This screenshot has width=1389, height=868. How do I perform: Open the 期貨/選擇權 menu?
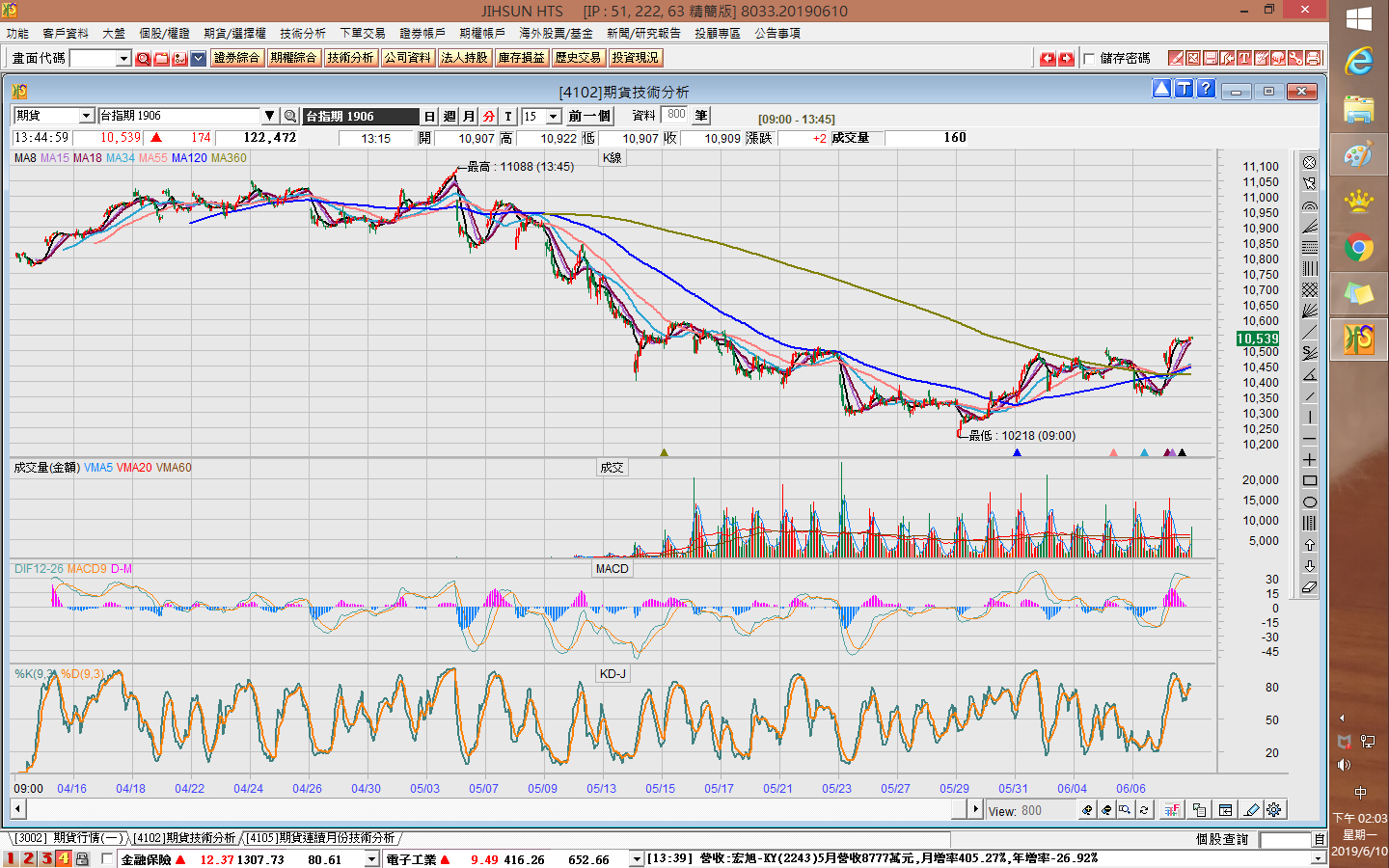[234, 33]
